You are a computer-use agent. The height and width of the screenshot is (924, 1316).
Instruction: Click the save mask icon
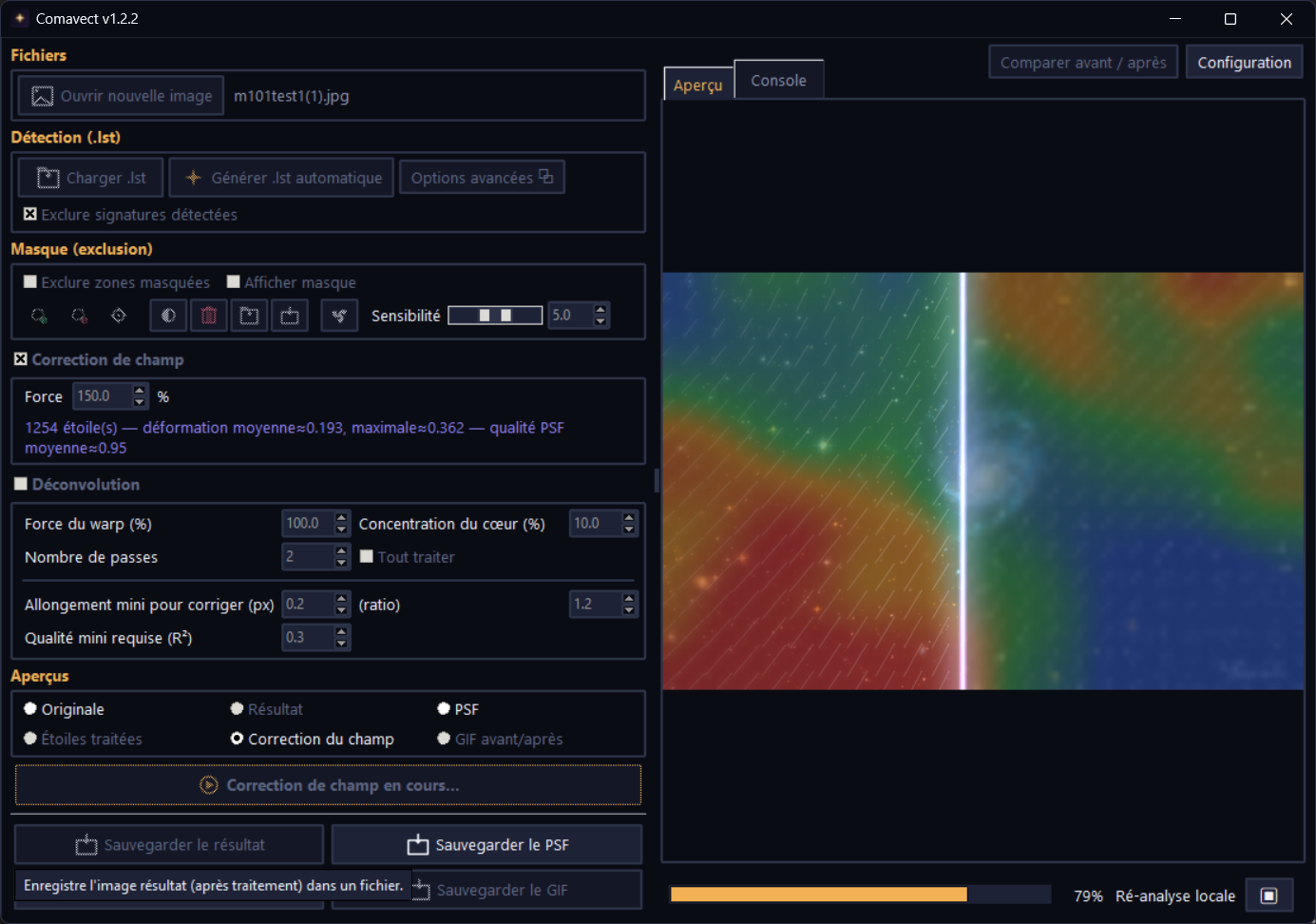pos(290,316)
